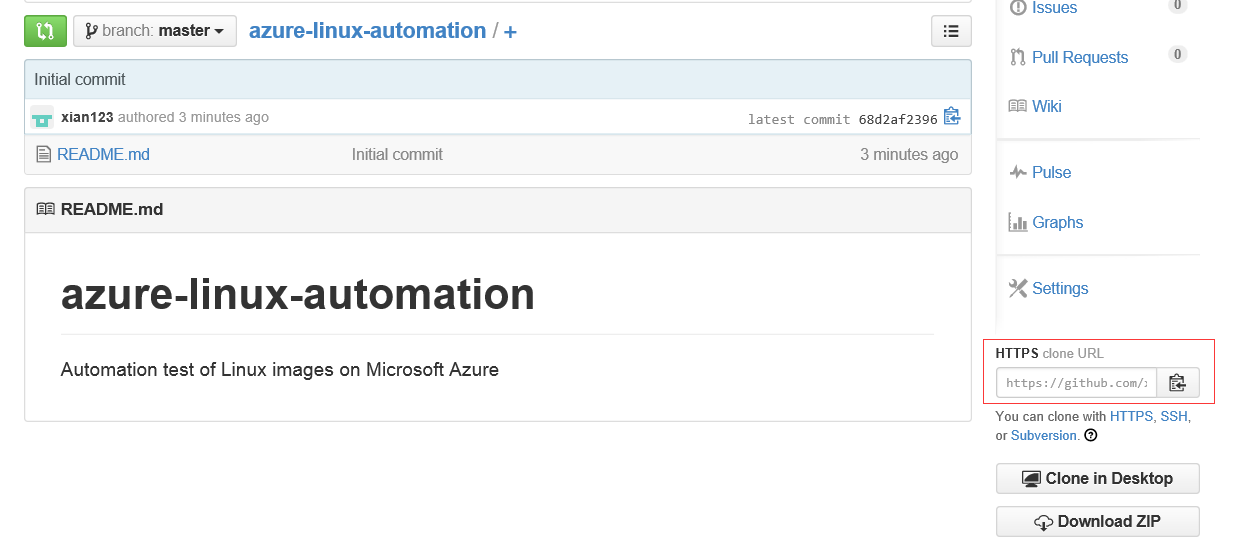This screenshot has width=1234, height=556.
Task: Open the branch: master dropdown
Action: tap(155, 31)
